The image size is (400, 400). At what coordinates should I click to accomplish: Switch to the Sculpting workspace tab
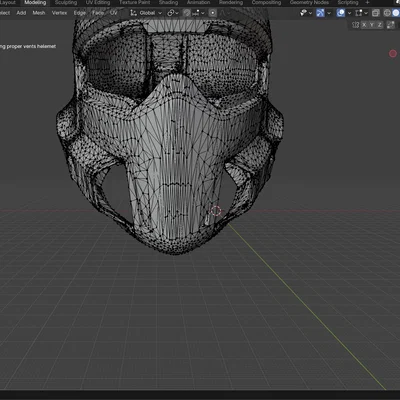pyautogui.click(x=66, y=3)
